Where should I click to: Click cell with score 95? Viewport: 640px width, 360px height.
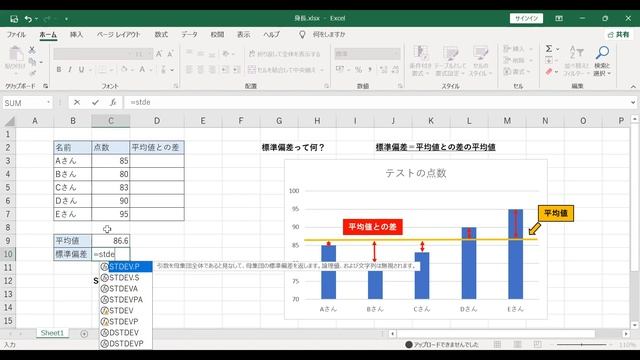click(111, 214)
